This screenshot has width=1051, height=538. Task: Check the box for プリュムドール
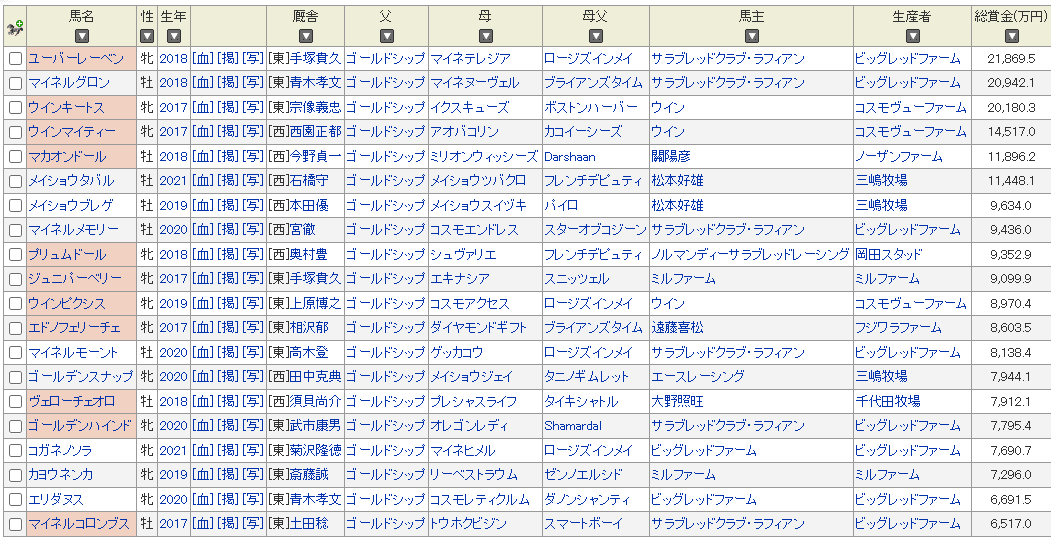coord(15,255)
